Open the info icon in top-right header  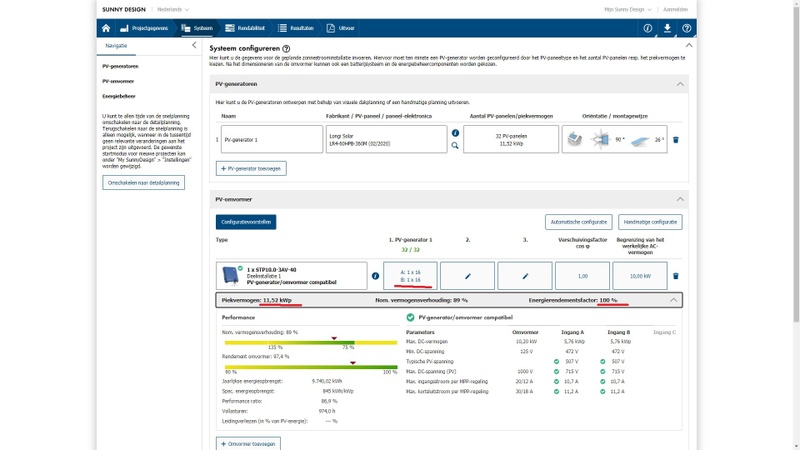click(x=648, y=29)
